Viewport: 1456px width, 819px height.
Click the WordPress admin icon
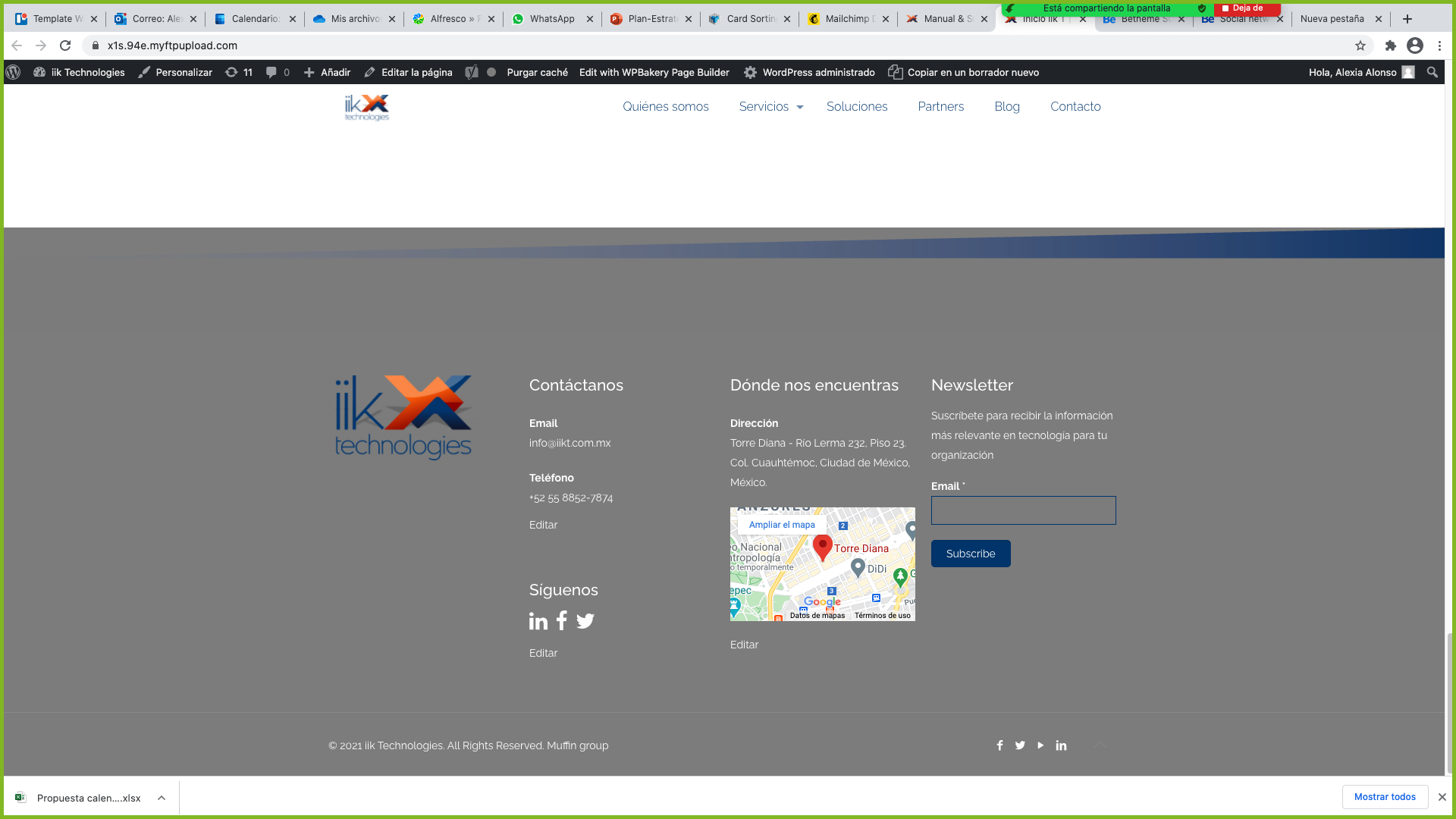click(15, 72)
